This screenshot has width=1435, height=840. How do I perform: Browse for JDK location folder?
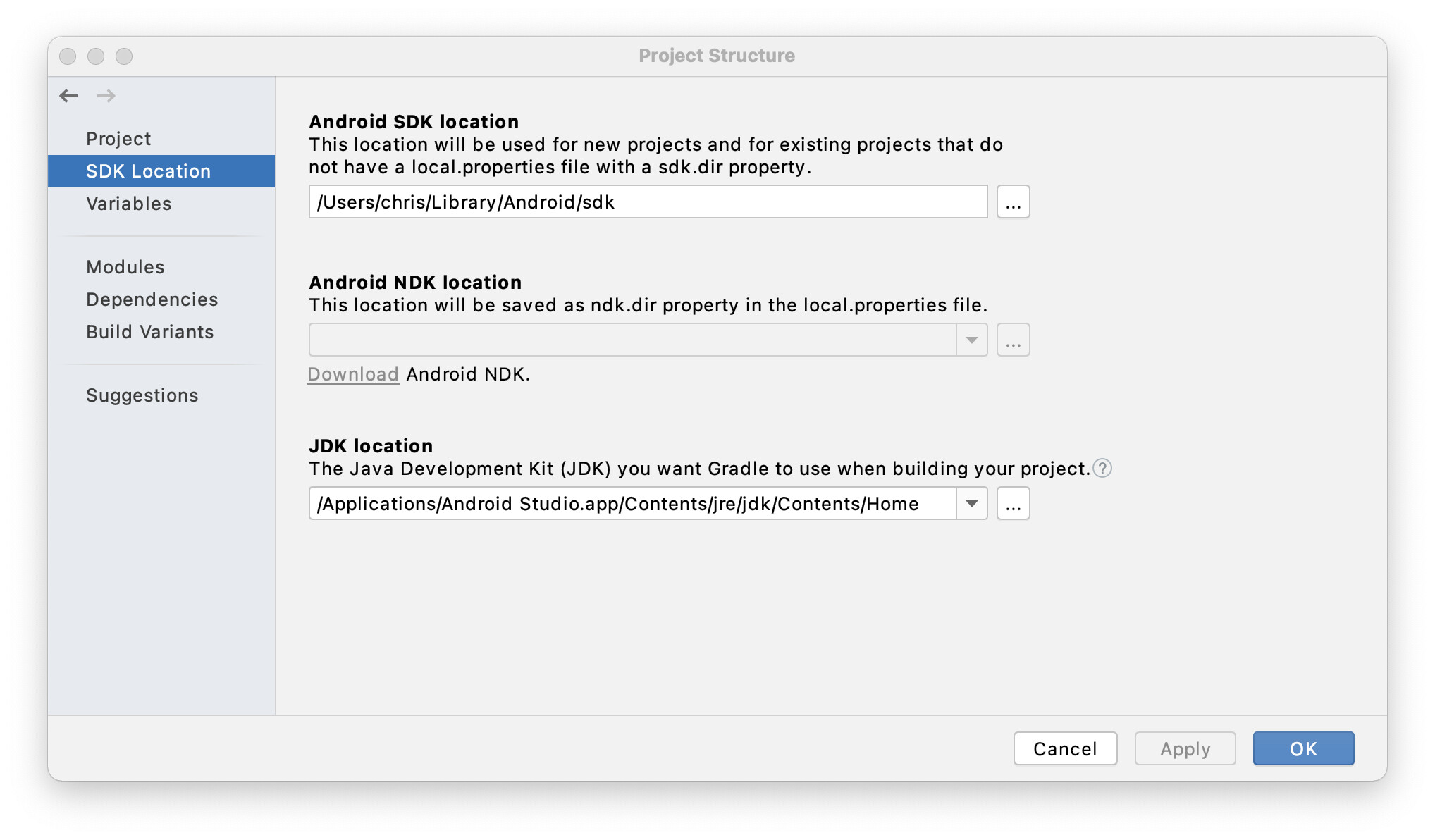tap(1013, 504)
